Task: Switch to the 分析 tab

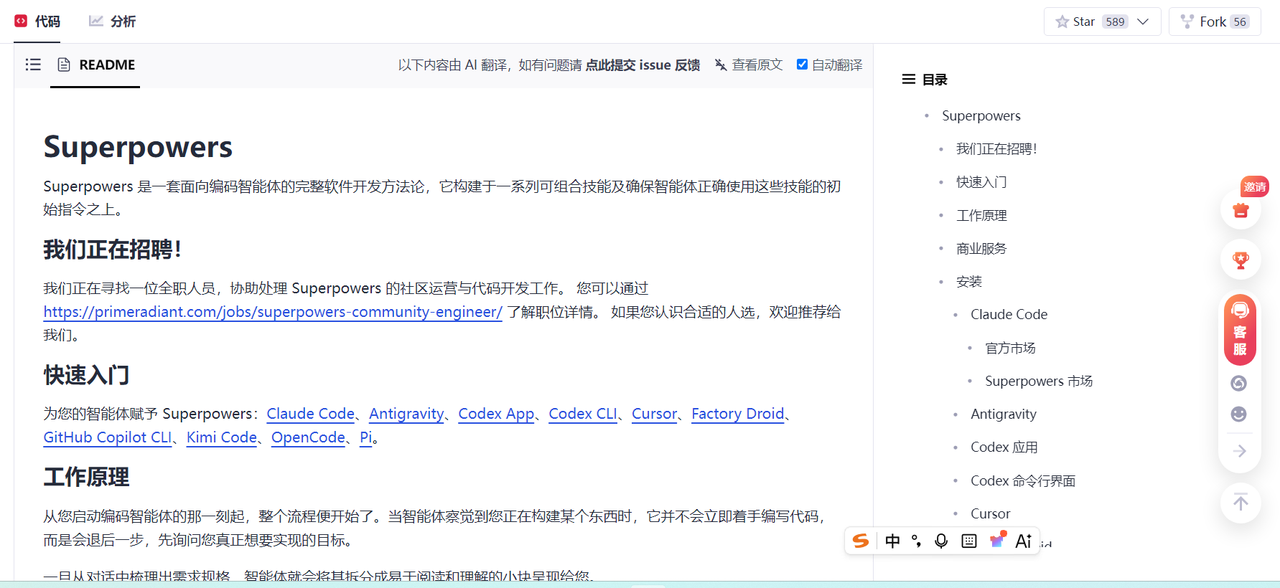Action: (x=112, y=21)
